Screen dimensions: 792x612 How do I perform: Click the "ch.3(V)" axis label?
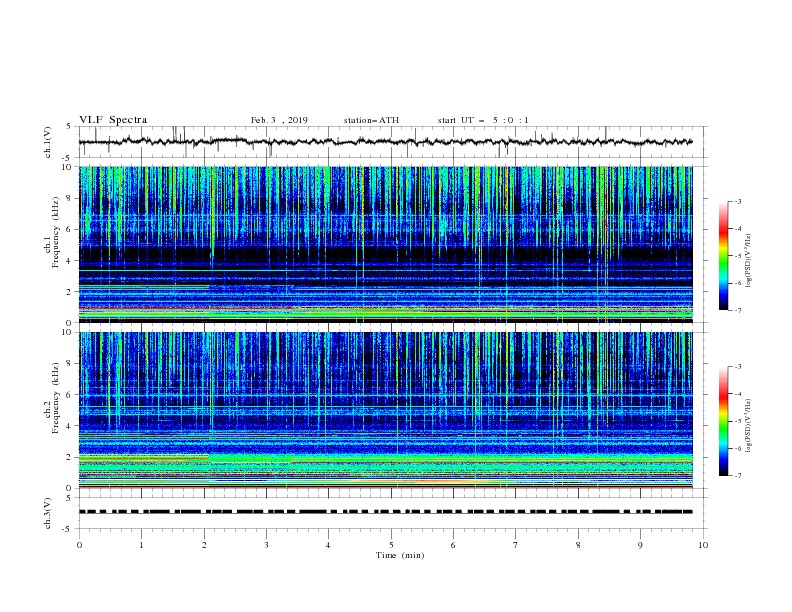[48, 513]
